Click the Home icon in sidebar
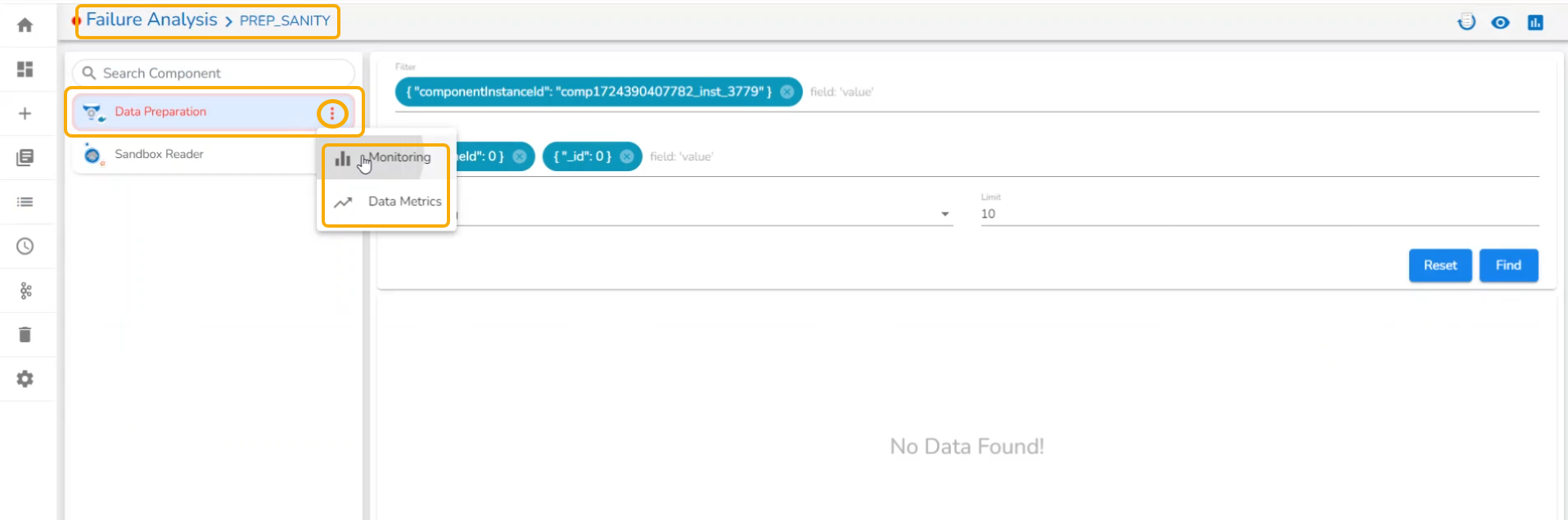The height and width of the screenshot is (520, 1568). tap(25, 25)
